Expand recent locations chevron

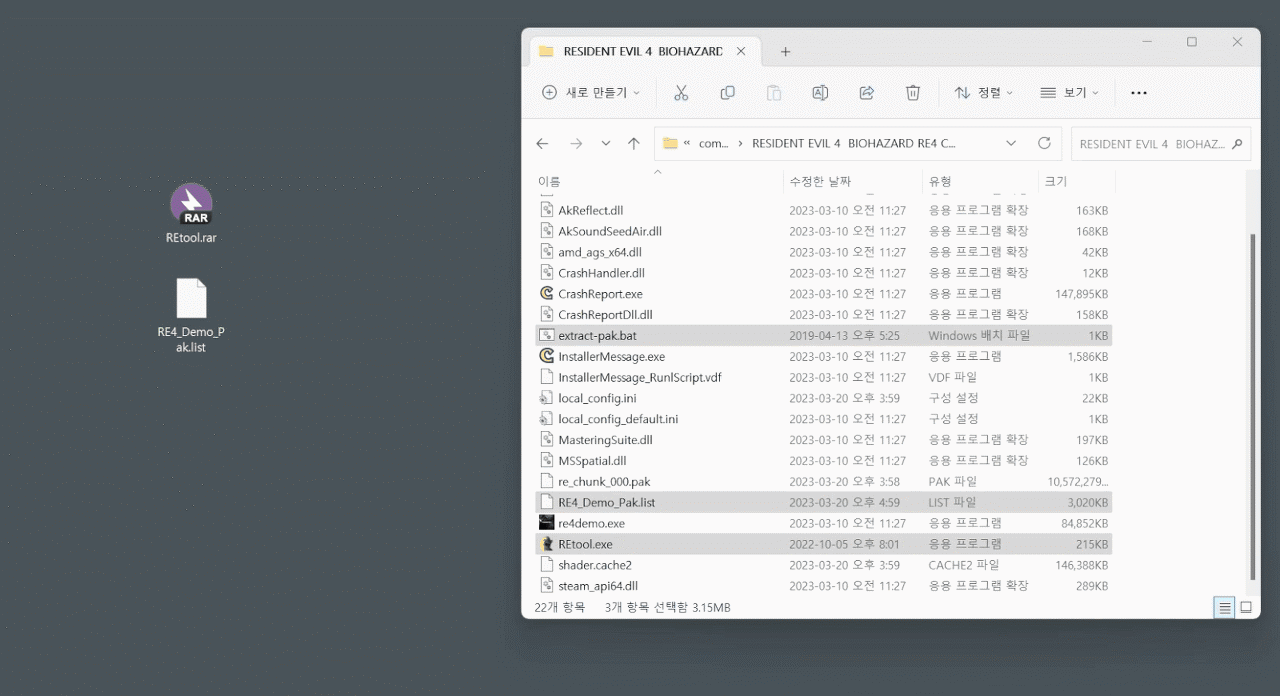click(606, 144)
